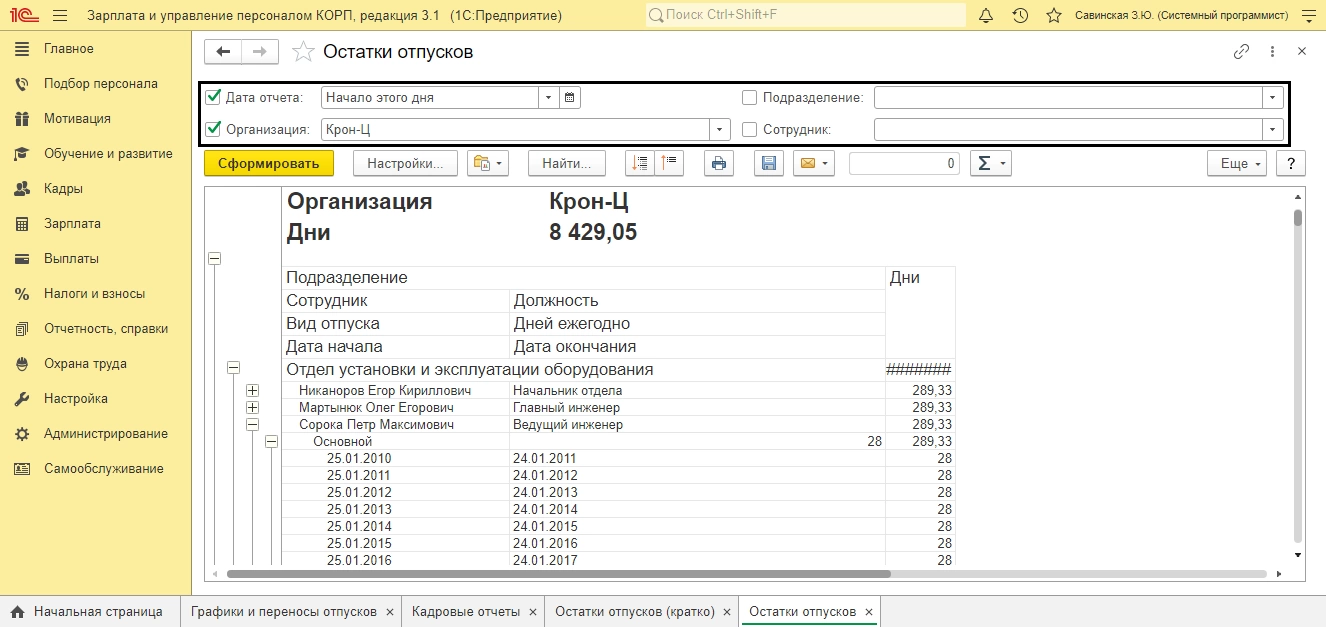The image size is (1326, 627).
Task: Click the Сформировать button
Action: click(x=268, y=164)
